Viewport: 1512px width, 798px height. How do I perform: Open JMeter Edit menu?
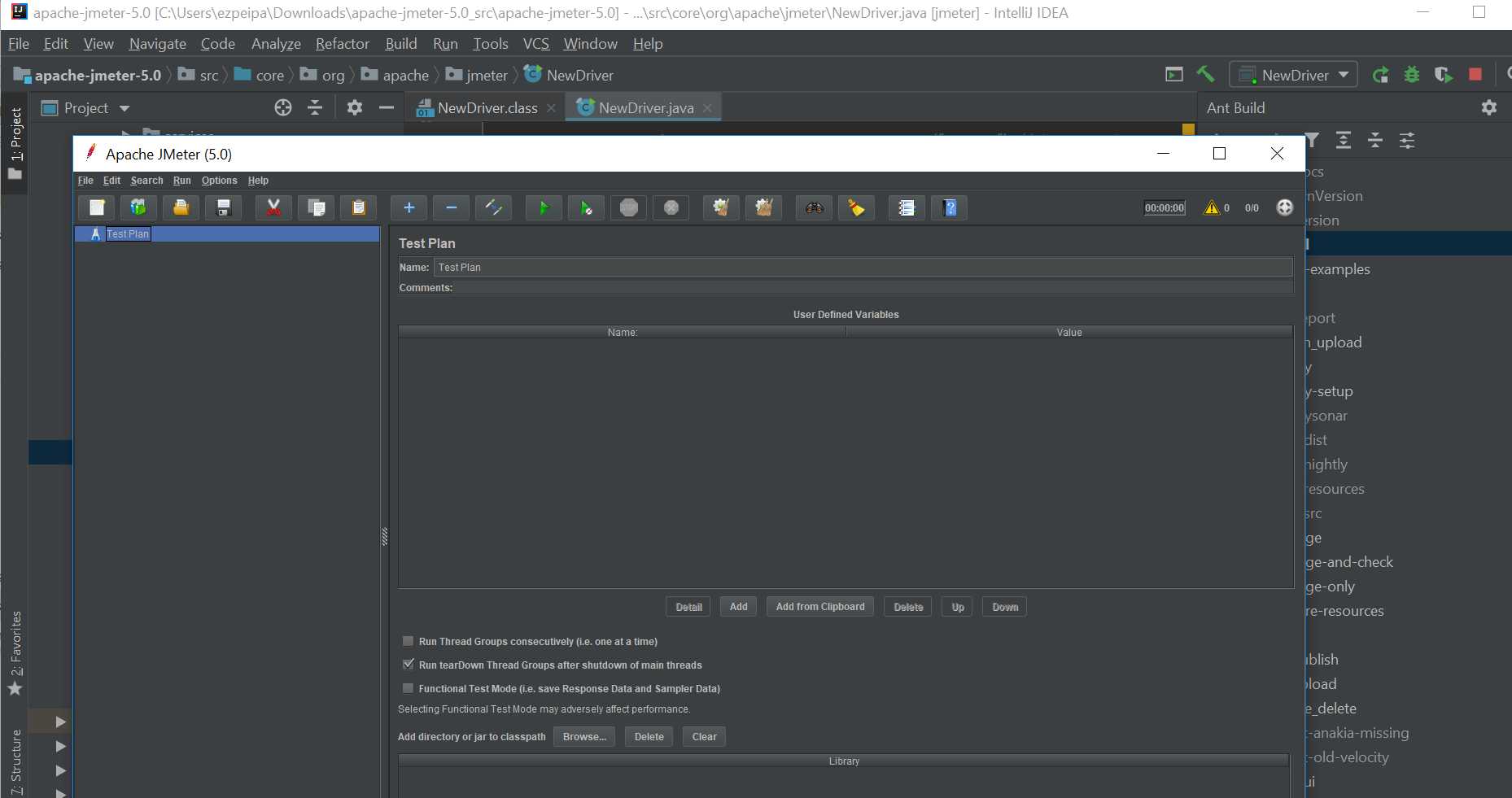(x=111, y=181)
